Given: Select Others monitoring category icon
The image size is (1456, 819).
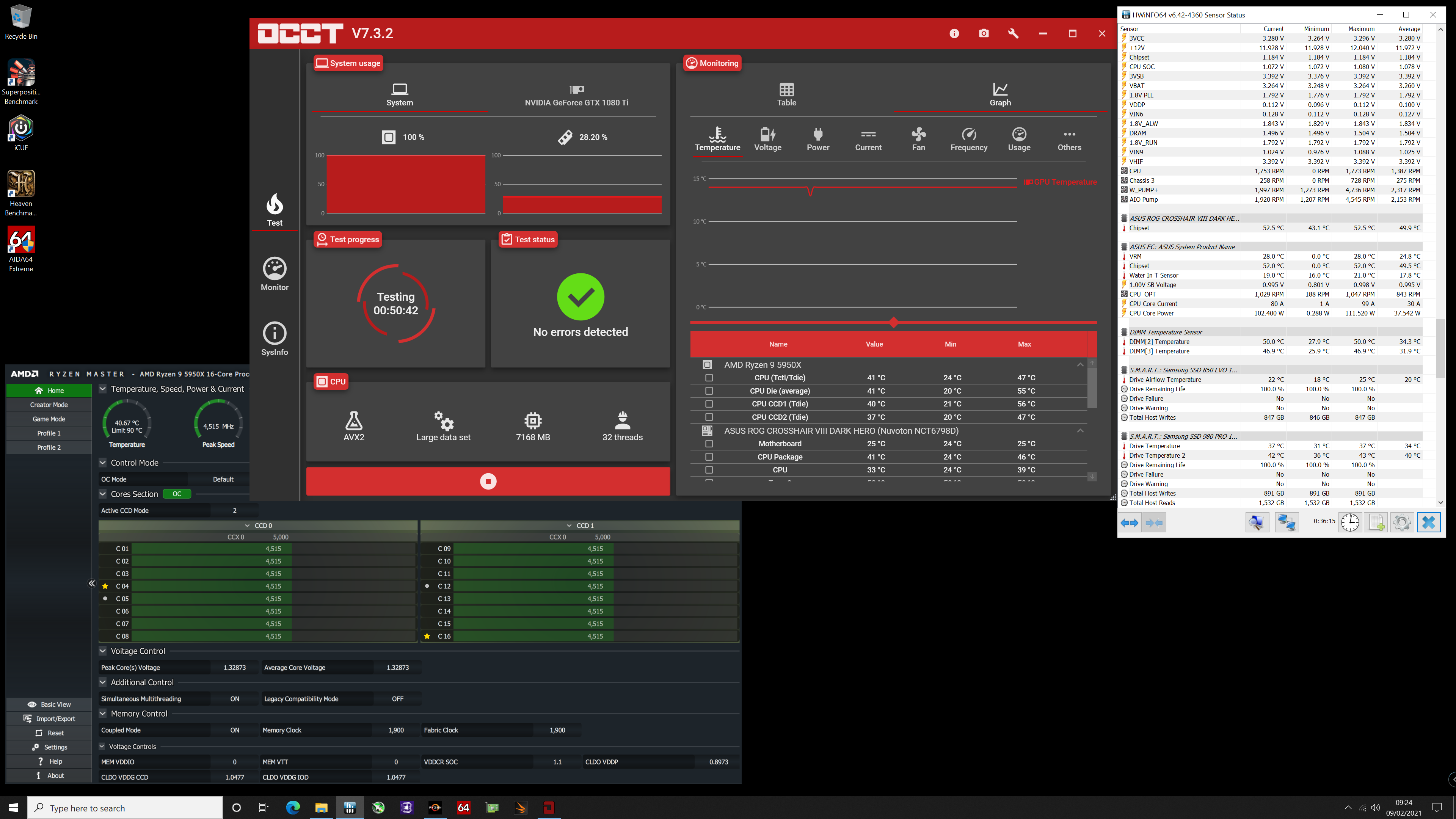Looking at the screenshot, I should click(1069, 139).
